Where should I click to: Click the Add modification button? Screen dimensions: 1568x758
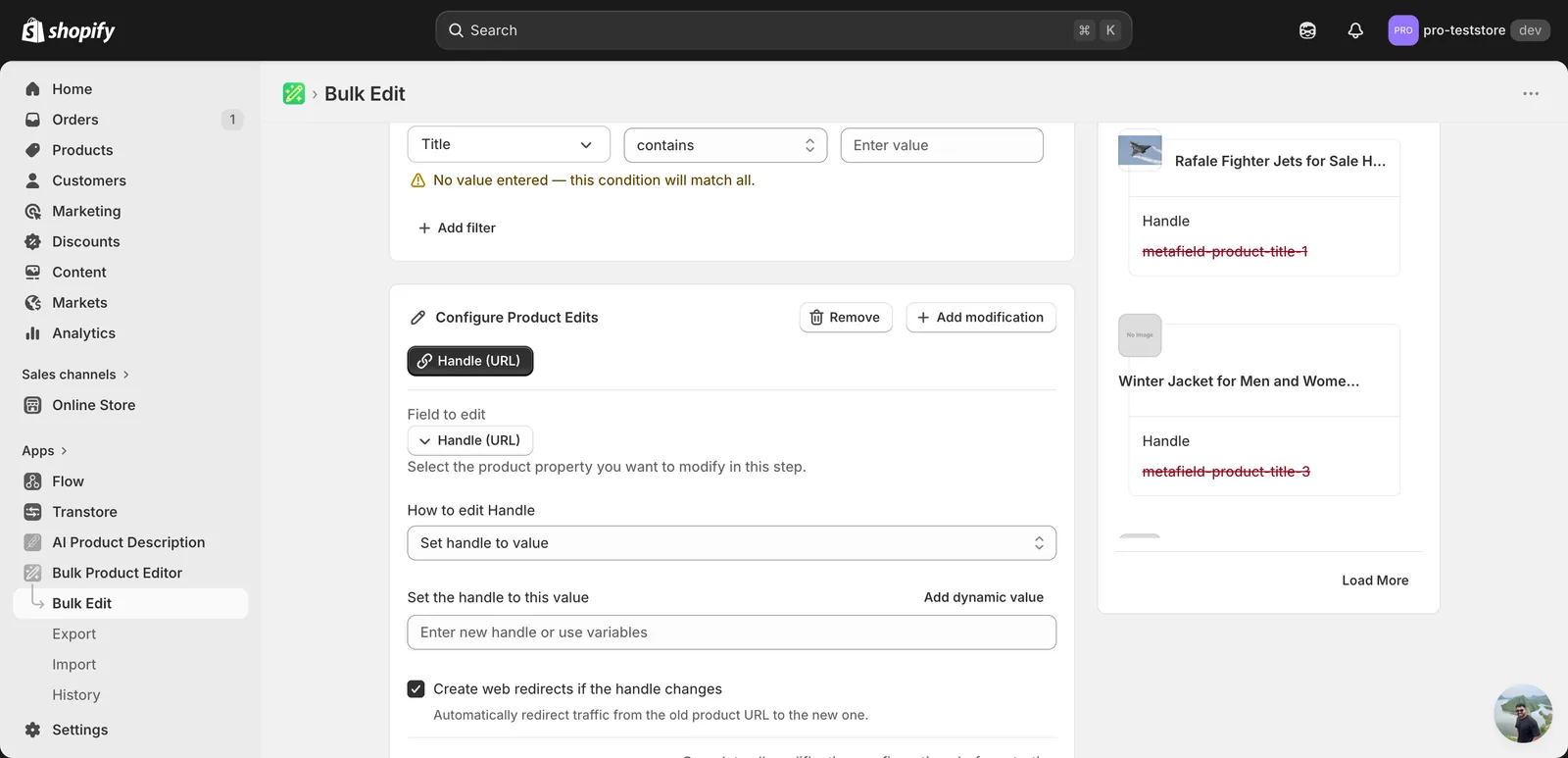(981, 318)
